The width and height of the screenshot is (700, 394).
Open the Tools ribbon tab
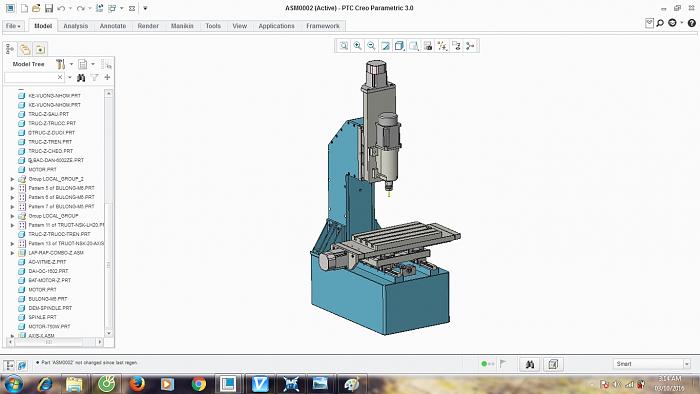click(213, 26)
